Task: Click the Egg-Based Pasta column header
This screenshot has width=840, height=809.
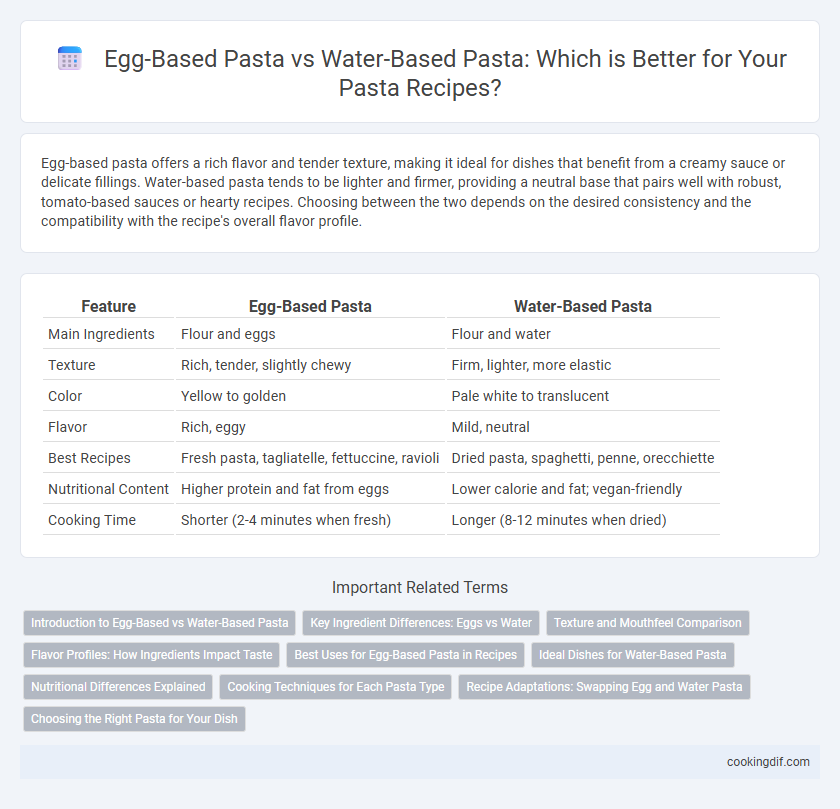Action: (310, 306)
